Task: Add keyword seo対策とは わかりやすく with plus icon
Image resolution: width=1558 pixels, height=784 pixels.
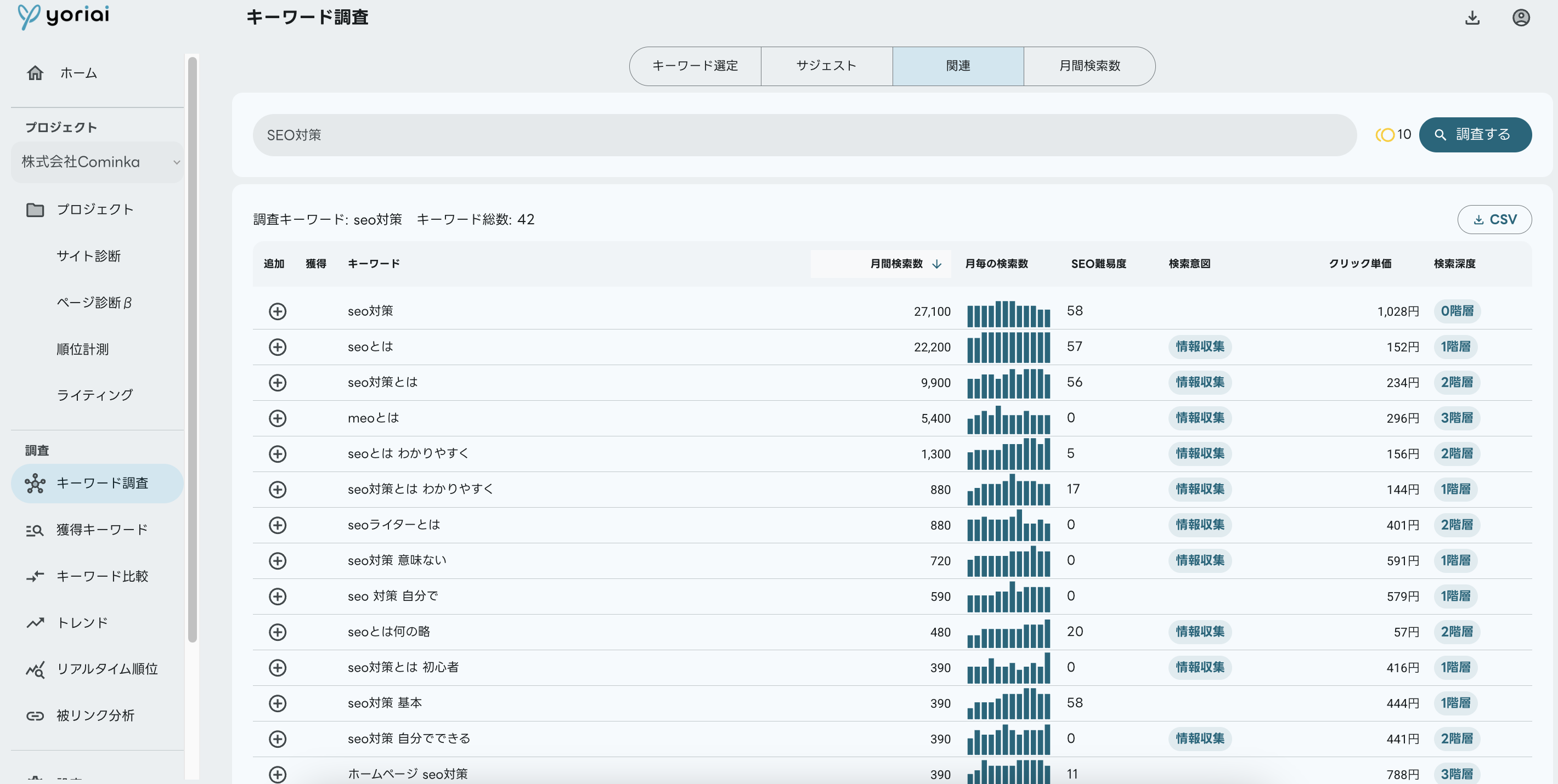Action: (277, 490)
